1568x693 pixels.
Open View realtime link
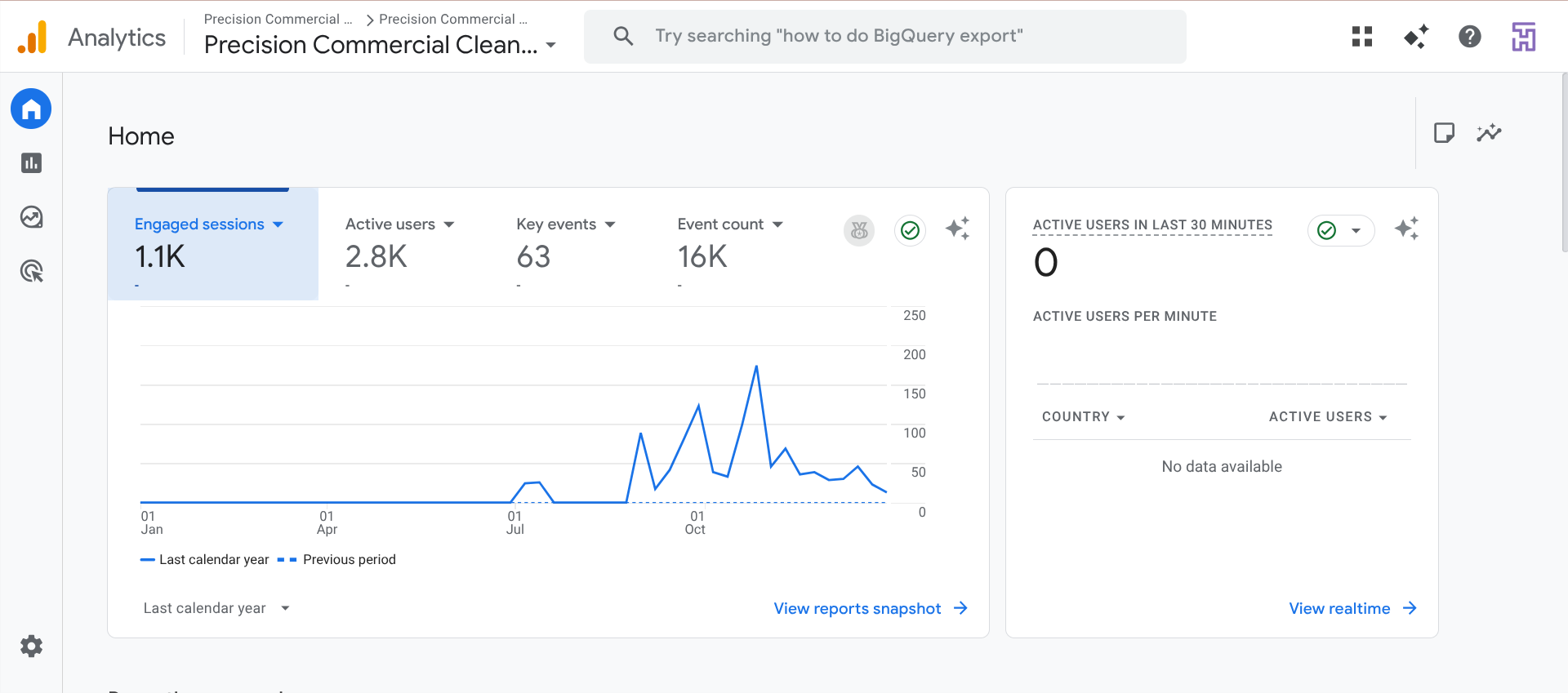click(1352, 608)
